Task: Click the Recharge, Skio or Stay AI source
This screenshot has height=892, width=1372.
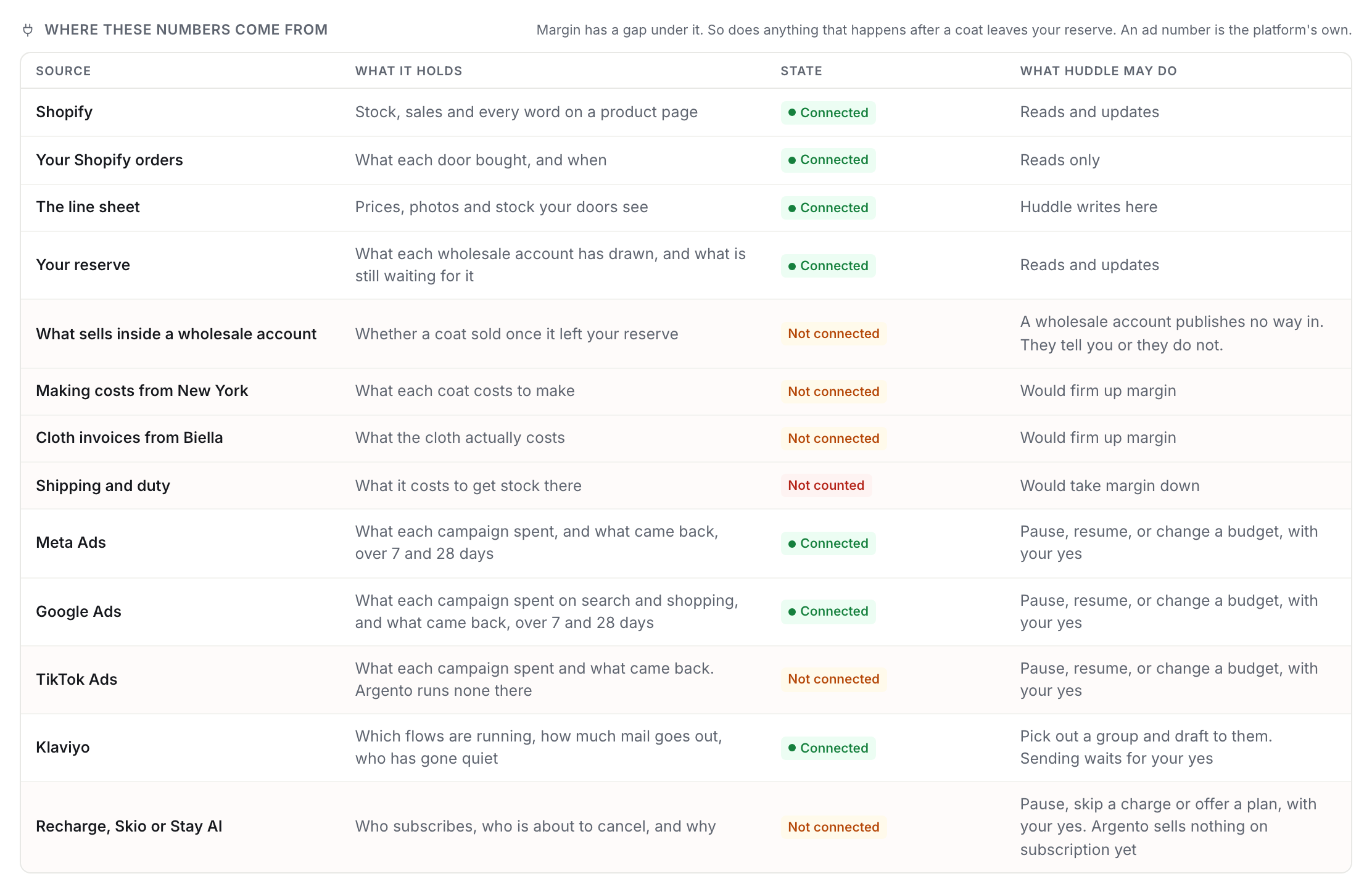Action: [129, 827]
